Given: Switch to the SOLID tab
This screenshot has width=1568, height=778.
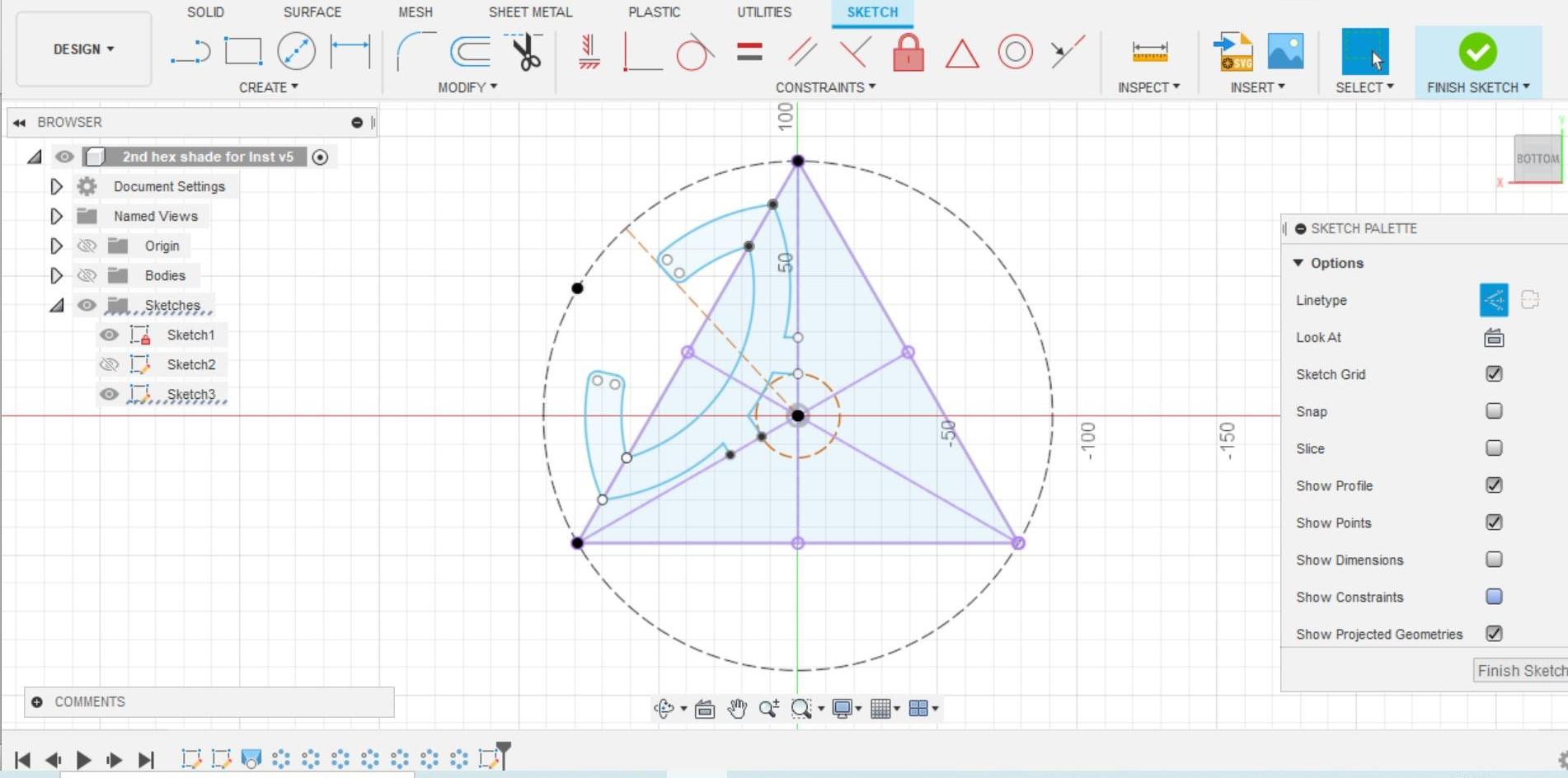Looking at the screenshot, I should pos(204,12).
